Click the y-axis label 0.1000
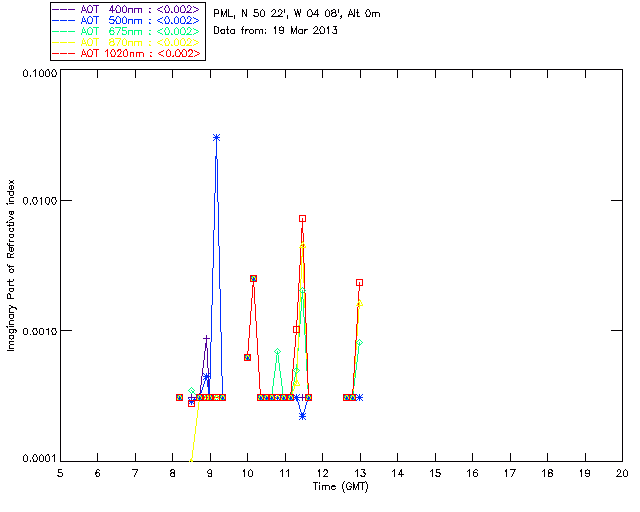Screen dimensions: 640x512 coord(39,73)
